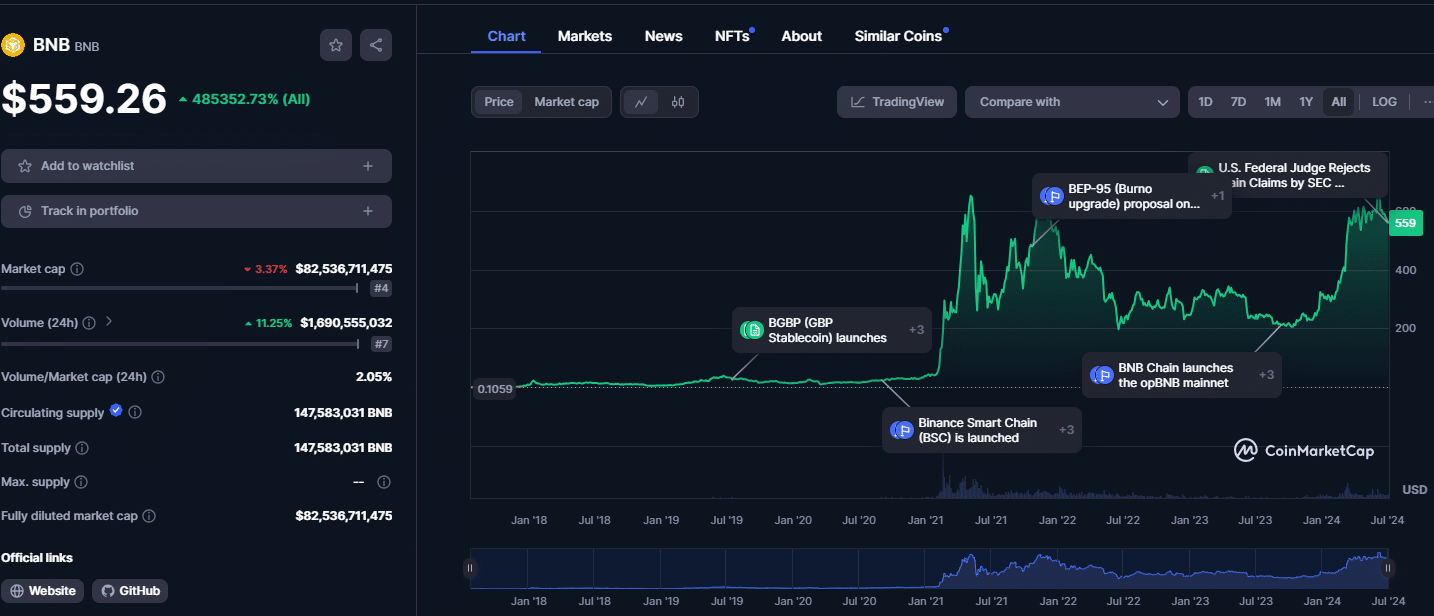
Task: Switch to candlestick chart view
Action: 678,102
